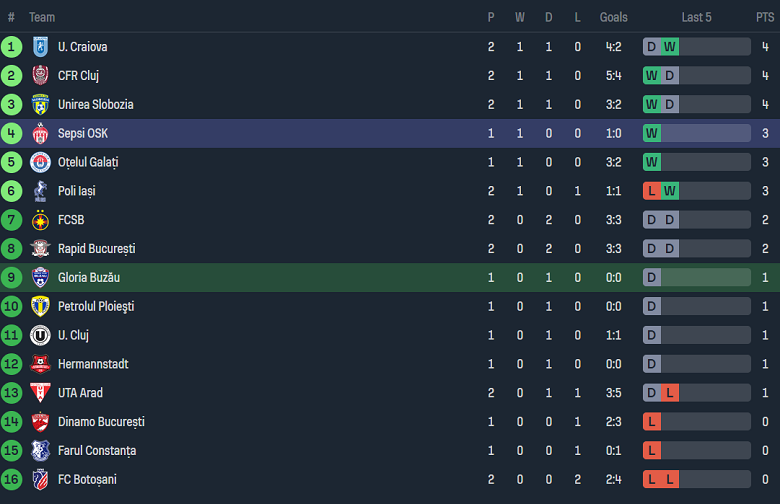The height and width of the screenshot is (504, 780).
Task: Sort table by PTS column header
Action: coord(765,17)
